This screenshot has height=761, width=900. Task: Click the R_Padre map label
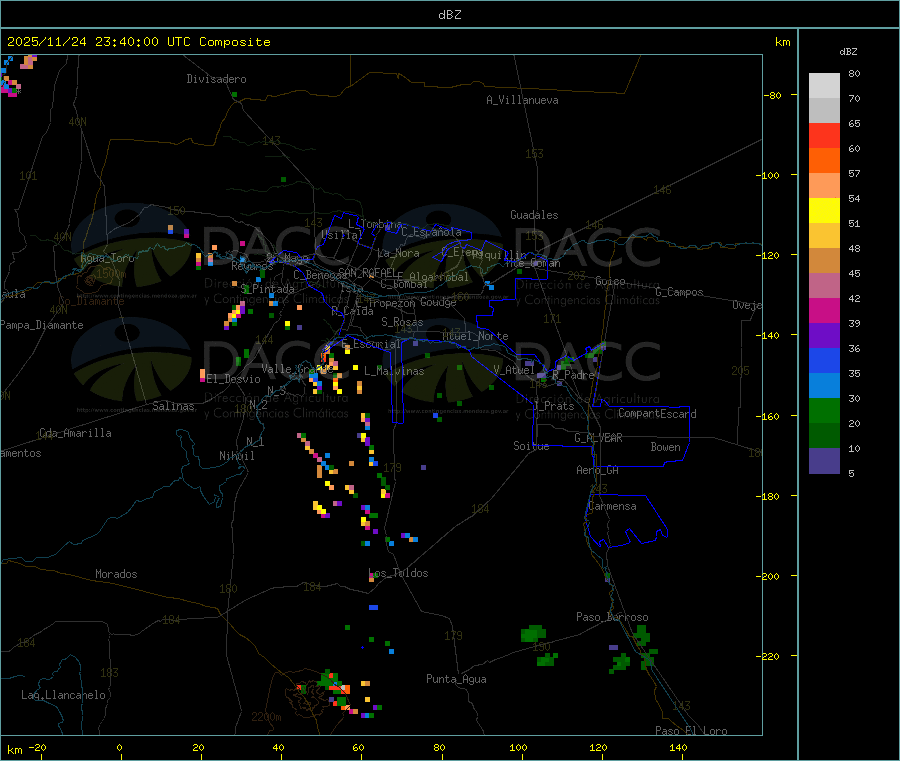coord(573,375)
